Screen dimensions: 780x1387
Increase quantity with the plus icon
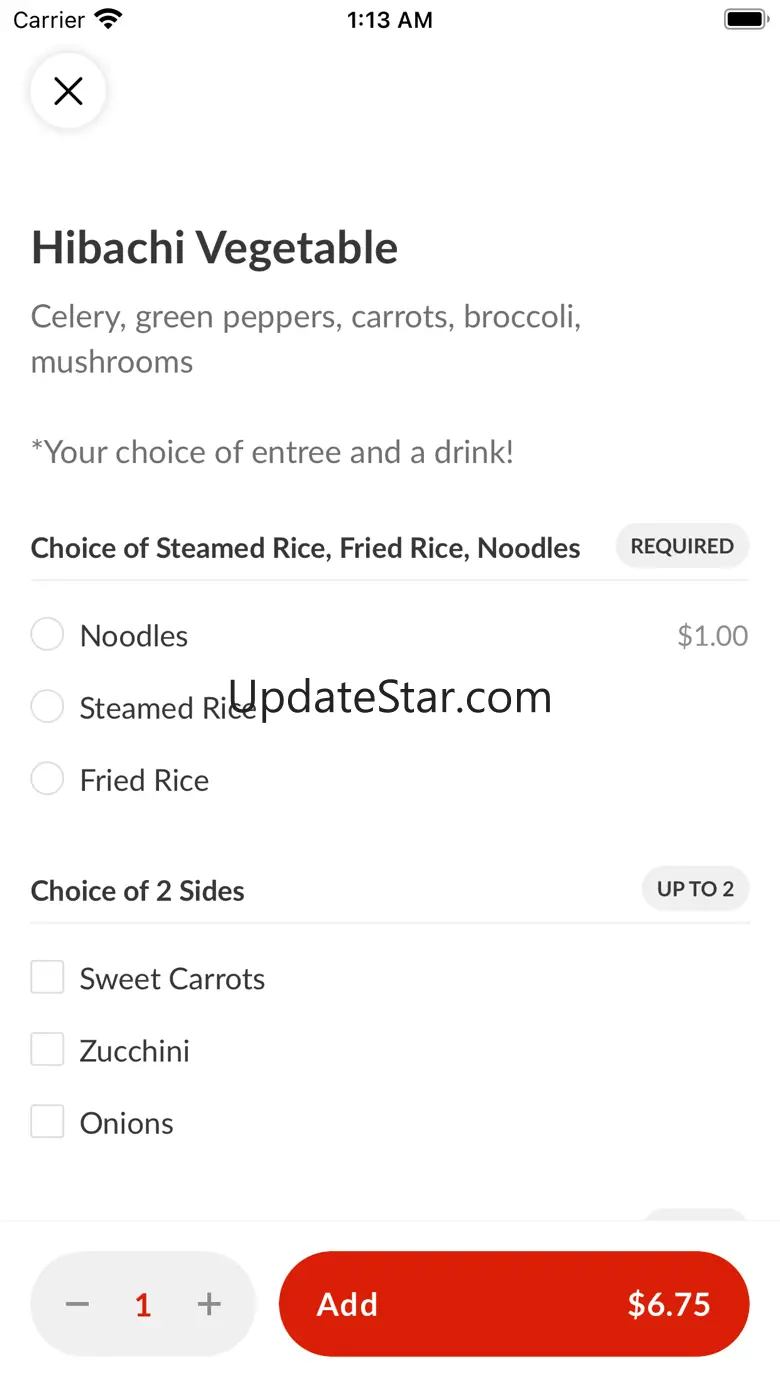coord(209,1304)
